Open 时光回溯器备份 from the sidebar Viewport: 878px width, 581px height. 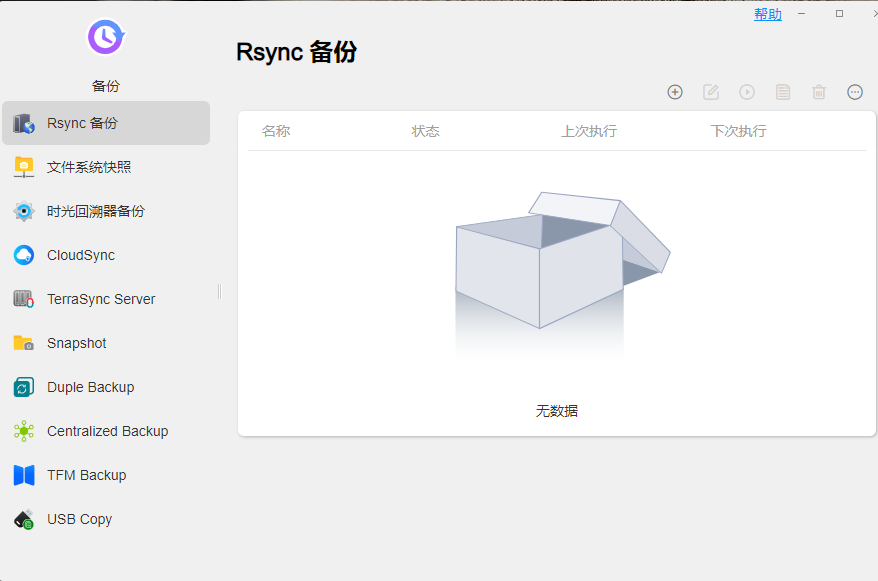[106, 211]
